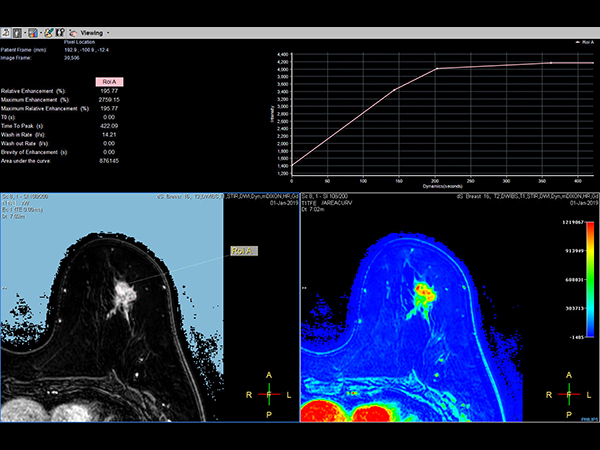Click the first icon in the top toolbar
This screenshot has height=450, width=600.
6,32
